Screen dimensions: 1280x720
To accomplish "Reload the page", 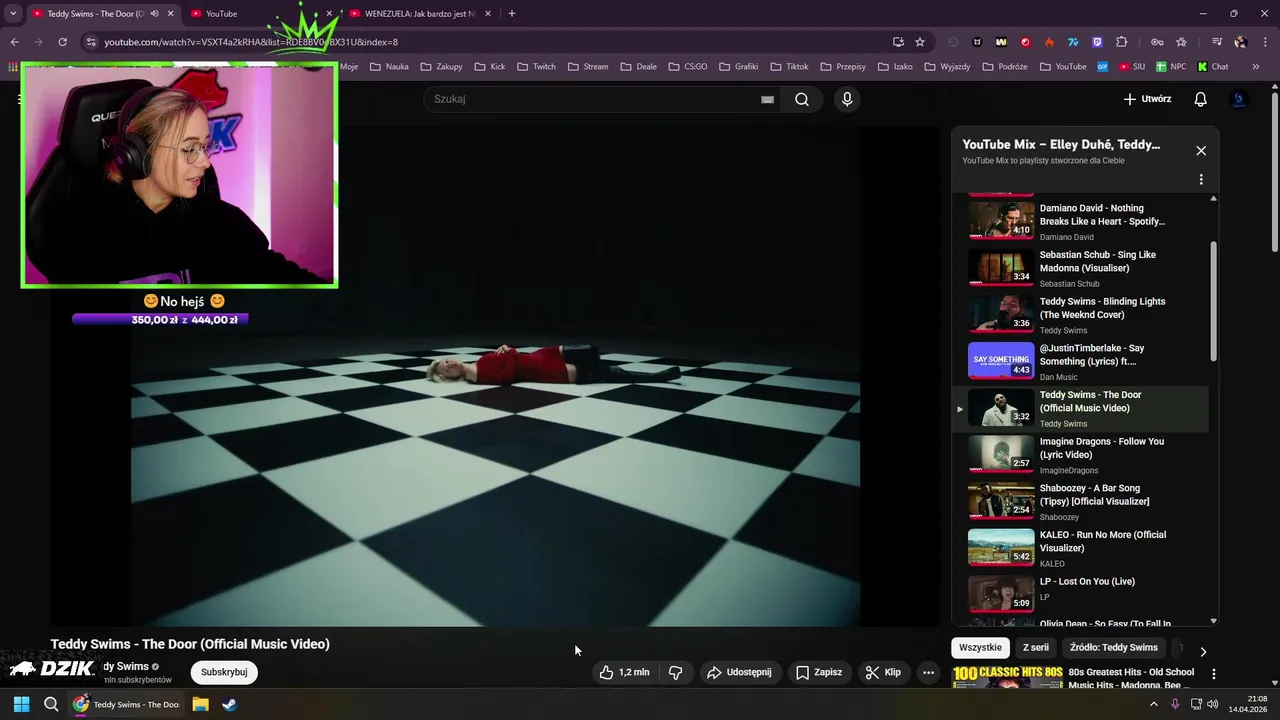I will click(x=62, y=42).
